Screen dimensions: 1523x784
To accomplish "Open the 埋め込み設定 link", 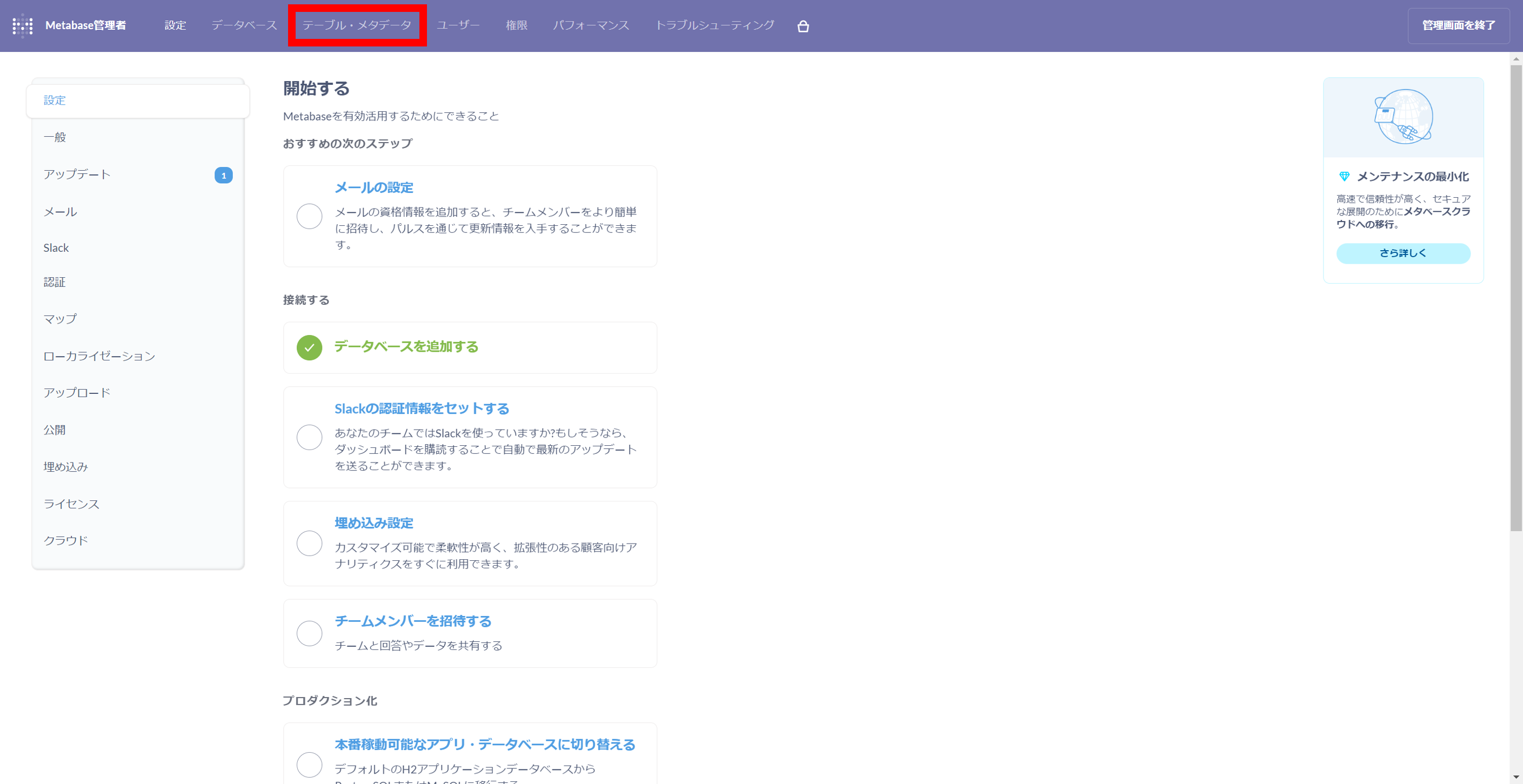I will (x=373, y=523).
